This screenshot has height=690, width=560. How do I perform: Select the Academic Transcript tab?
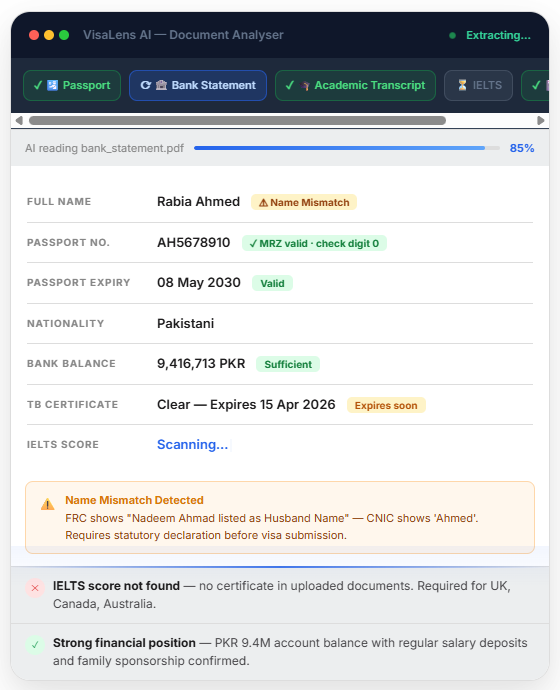(x=355, y=85)
